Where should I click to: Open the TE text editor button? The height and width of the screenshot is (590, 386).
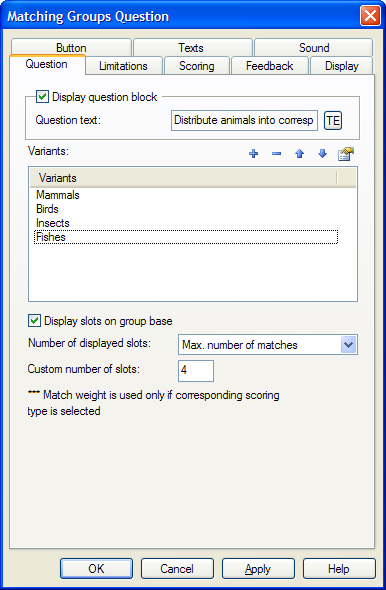333,120
